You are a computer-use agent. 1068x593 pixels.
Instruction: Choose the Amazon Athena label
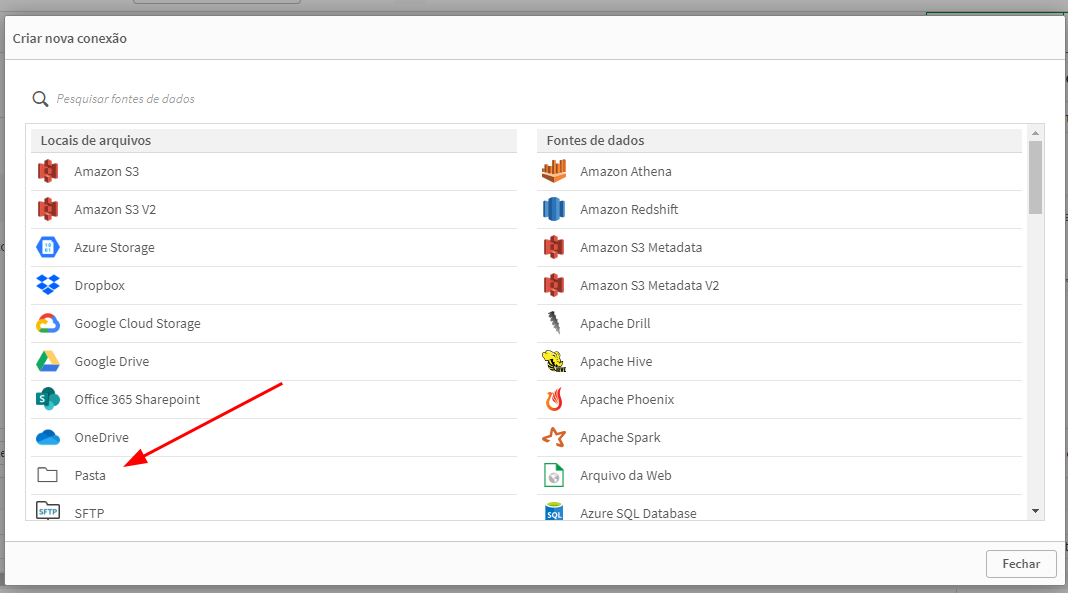point(626,172)
